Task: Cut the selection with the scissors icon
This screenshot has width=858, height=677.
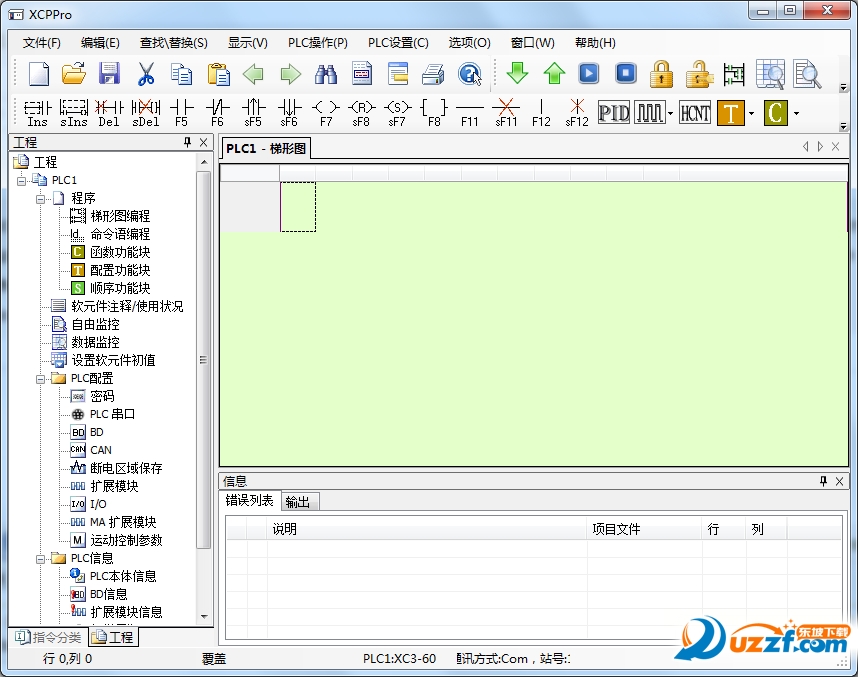Action: tap(146, 74)
